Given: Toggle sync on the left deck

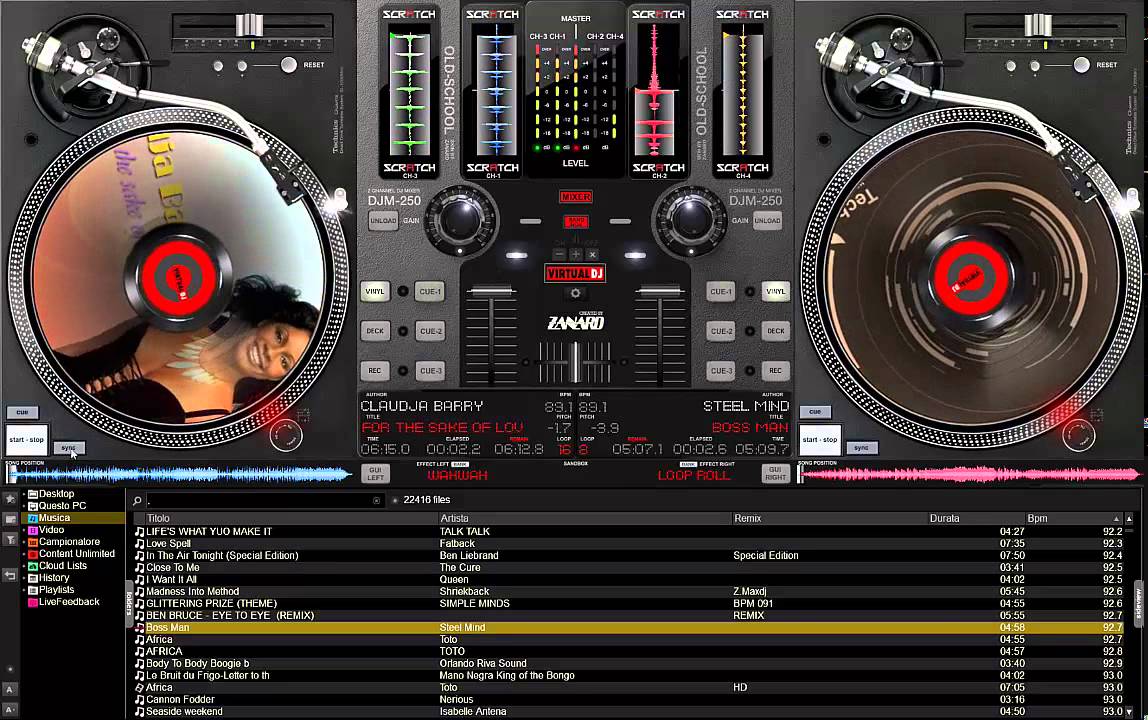Looking at the screenshot, I should pyautogui.click(x=69, y=448).
